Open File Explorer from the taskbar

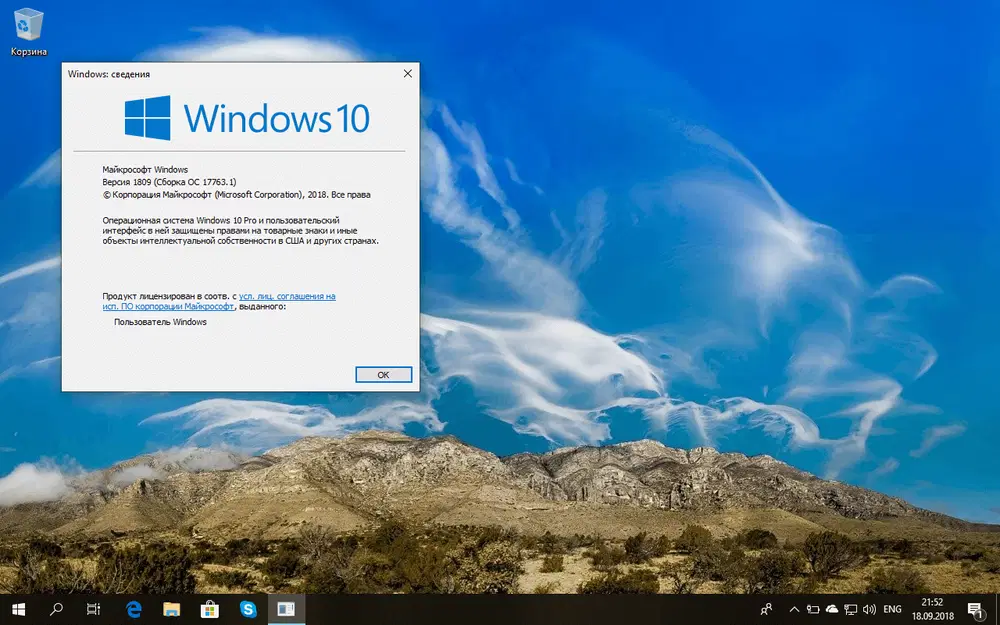[x=172, y=609]
